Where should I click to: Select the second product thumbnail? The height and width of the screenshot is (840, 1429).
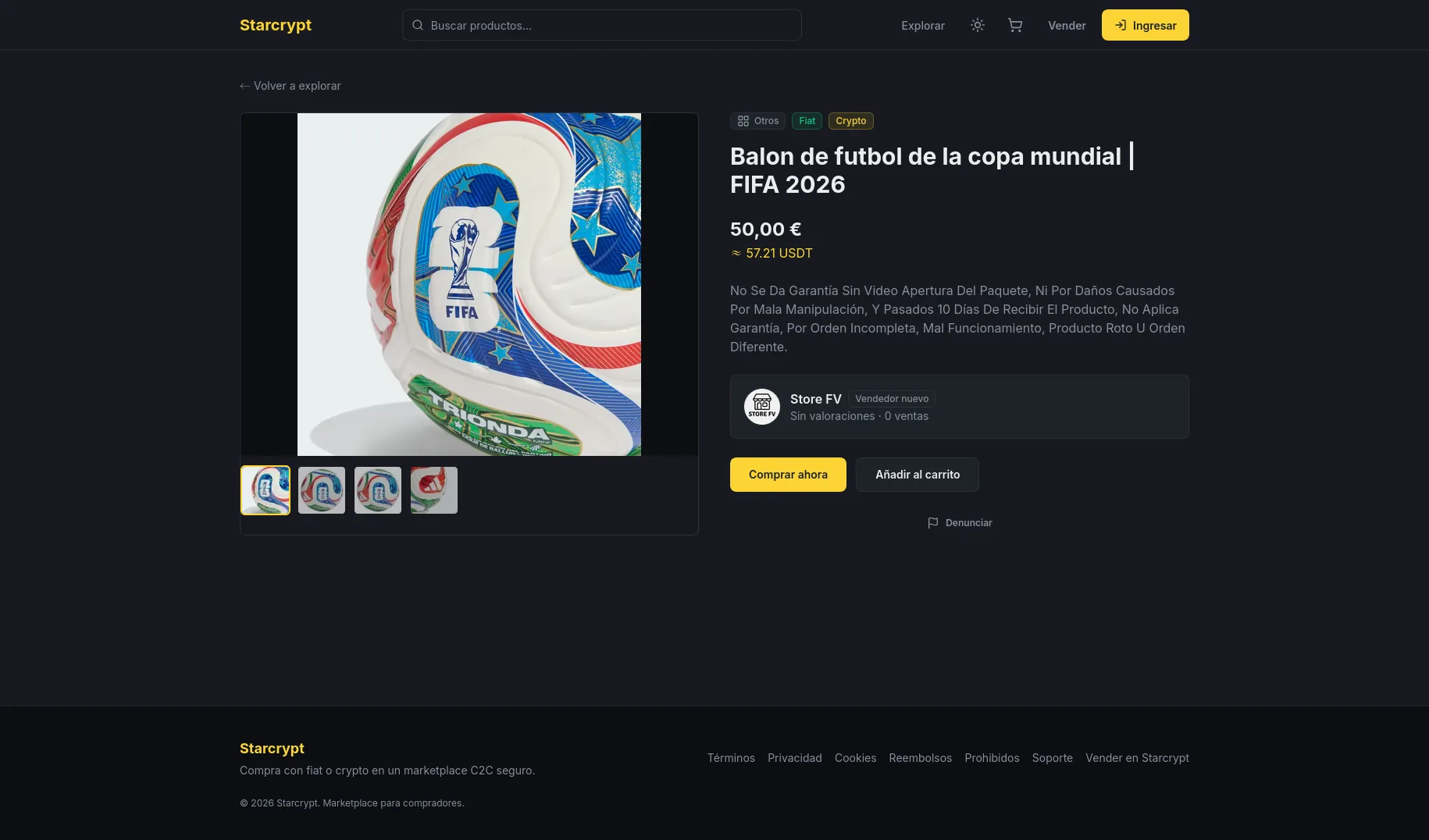click(322, 490)
